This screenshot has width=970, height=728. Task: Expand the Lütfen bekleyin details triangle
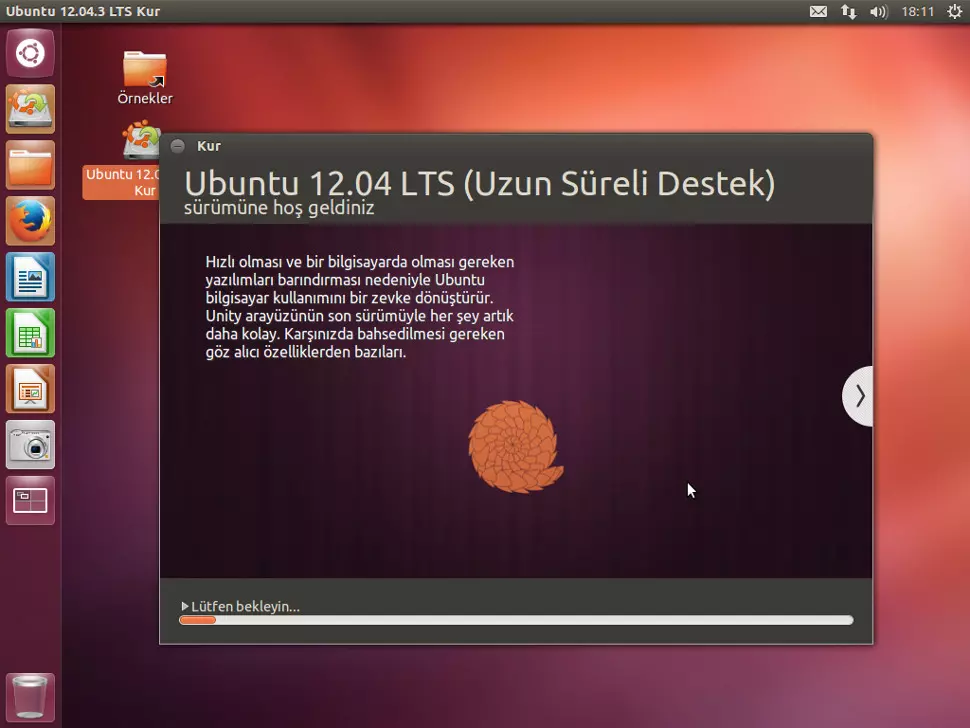185,605
